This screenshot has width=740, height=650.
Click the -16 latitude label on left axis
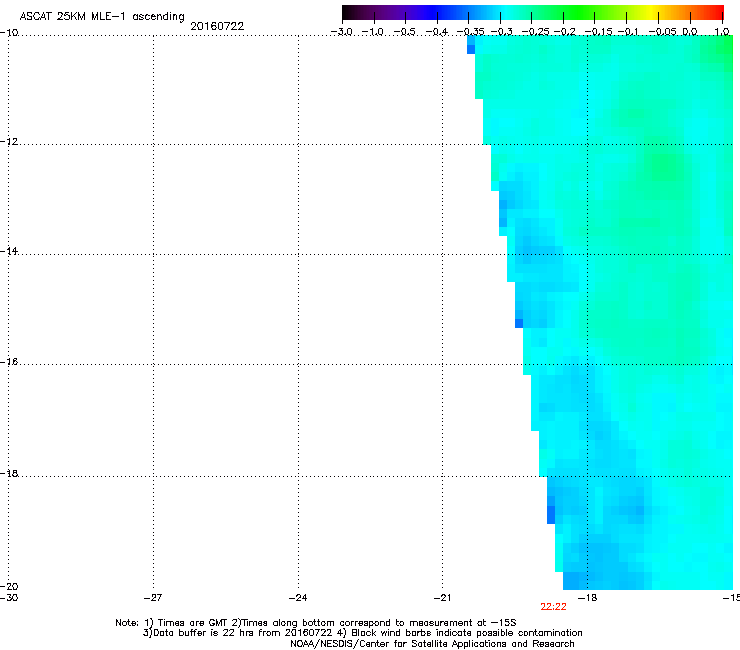pos(9,362)
